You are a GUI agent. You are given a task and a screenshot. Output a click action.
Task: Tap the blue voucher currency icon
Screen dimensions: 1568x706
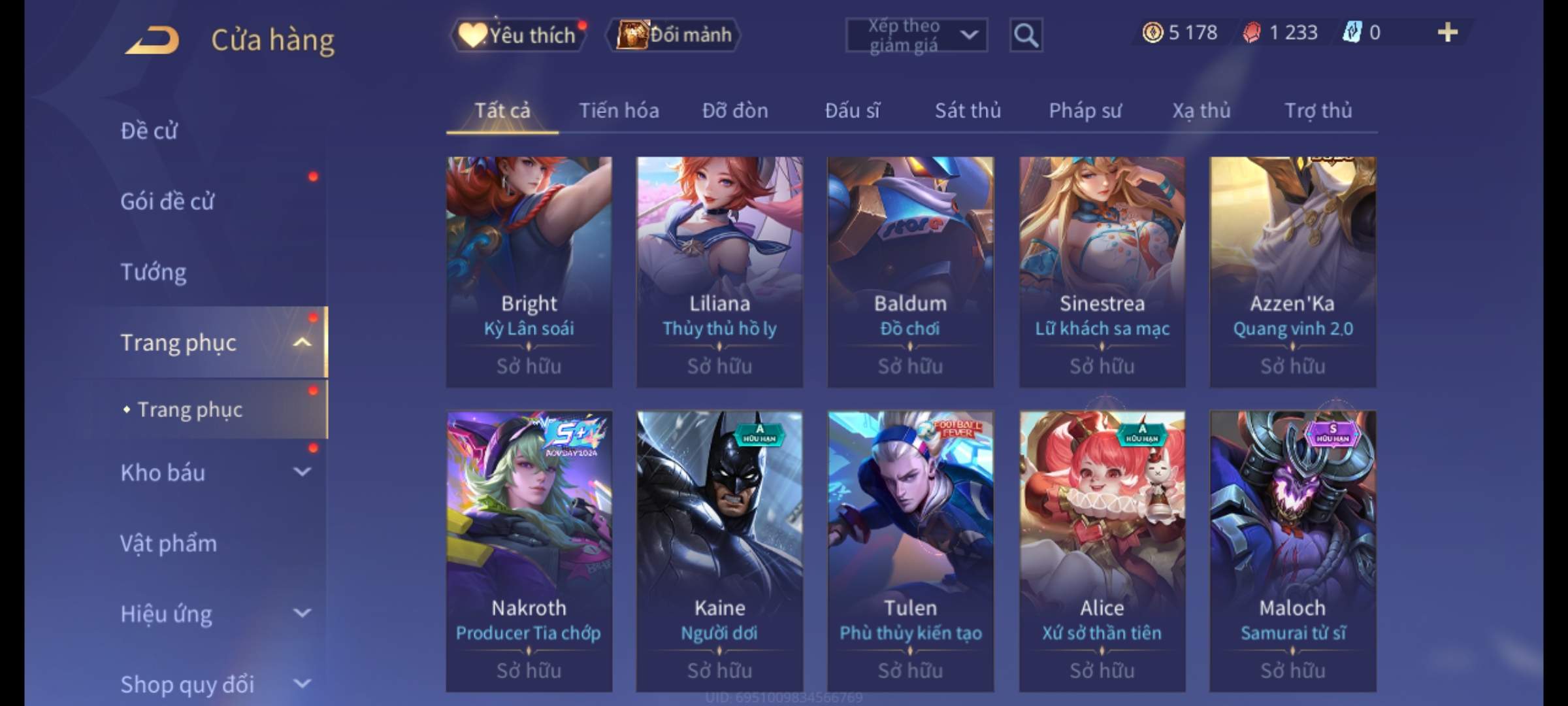pos(1351,32)
